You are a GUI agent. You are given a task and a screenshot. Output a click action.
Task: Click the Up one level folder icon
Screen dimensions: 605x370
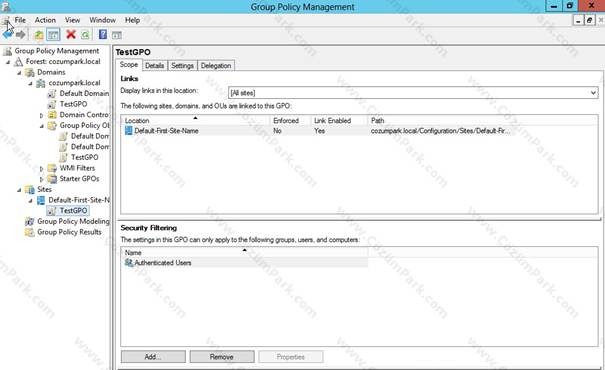tap(39, 35)
